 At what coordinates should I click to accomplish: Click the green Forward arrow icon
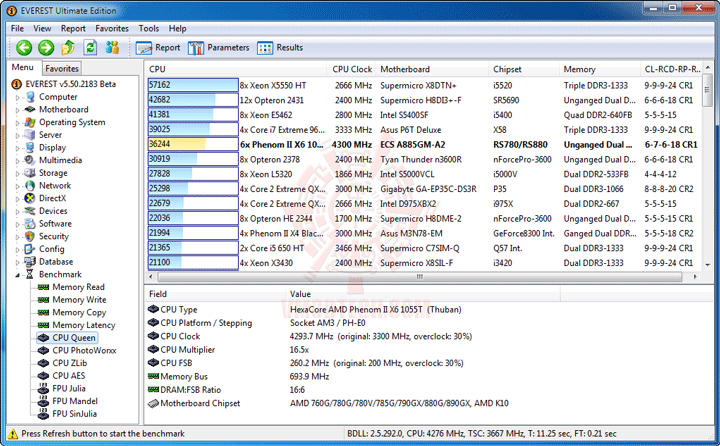tap(46, 47)
